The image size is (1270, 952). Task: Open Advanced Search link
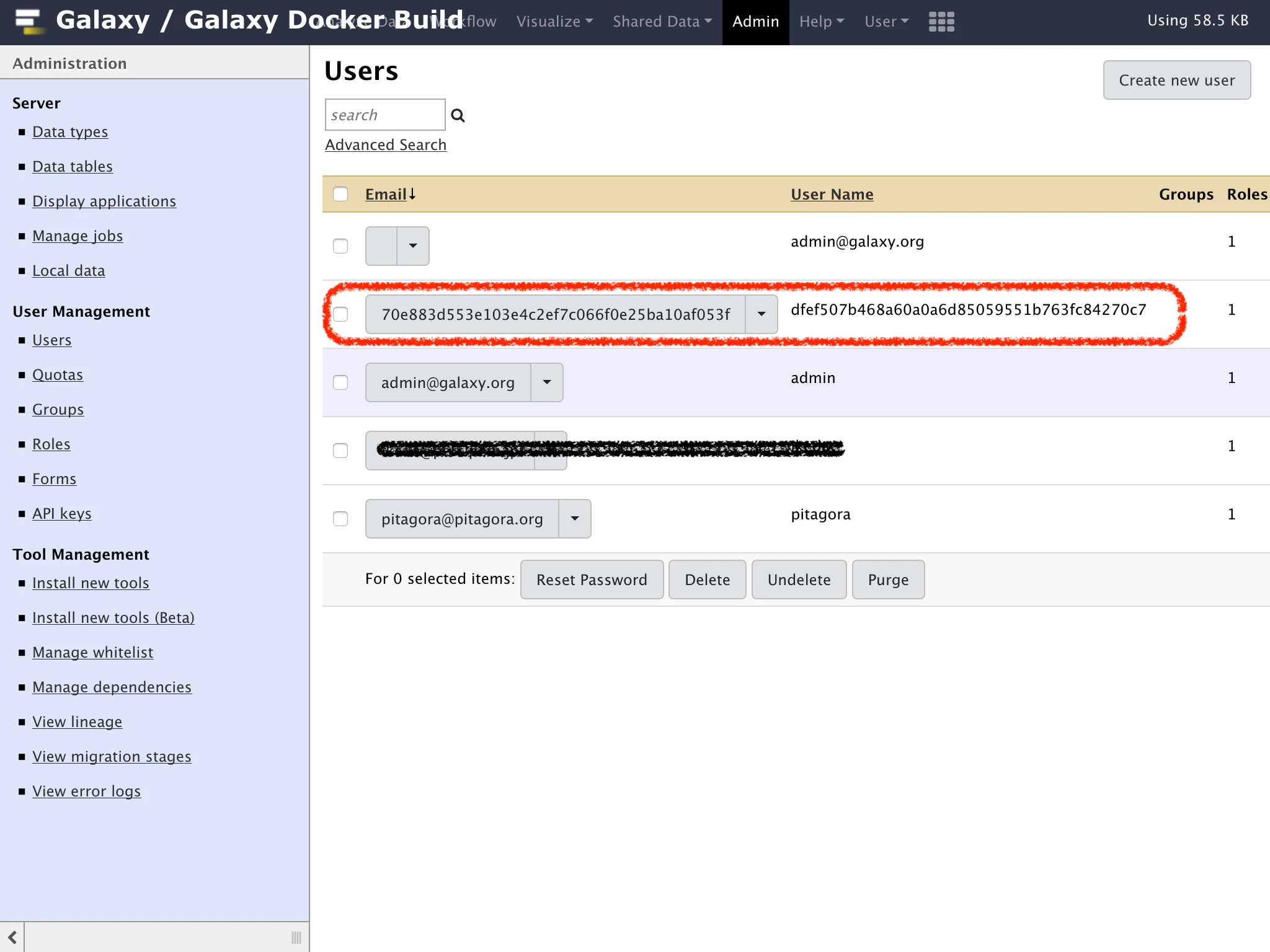pos(386,144)
